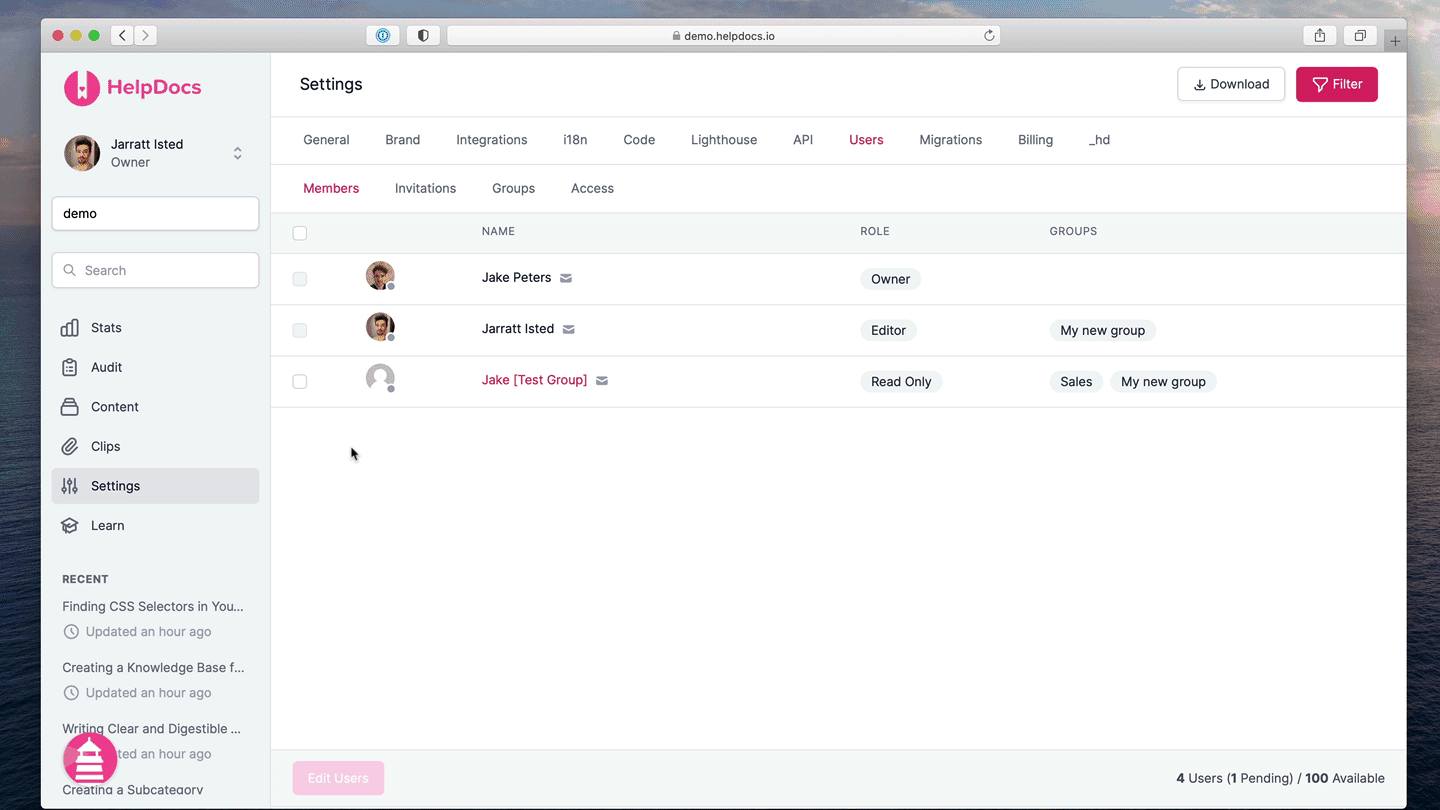Viewport: 1440px width, 810px height.
Task: Switch to the Access sub-tab
Action: [592, 188]
